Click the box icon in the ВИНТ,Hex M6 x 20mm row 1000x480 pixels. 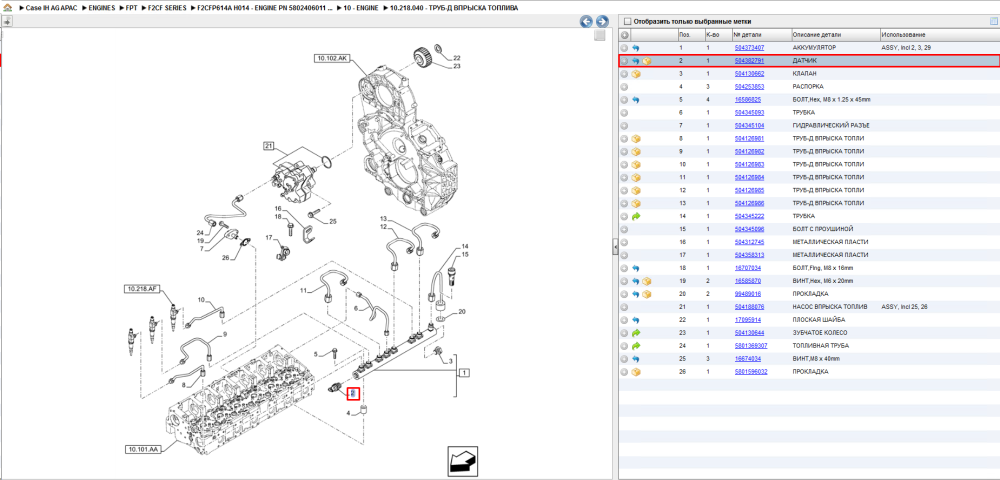coord(647,280)
